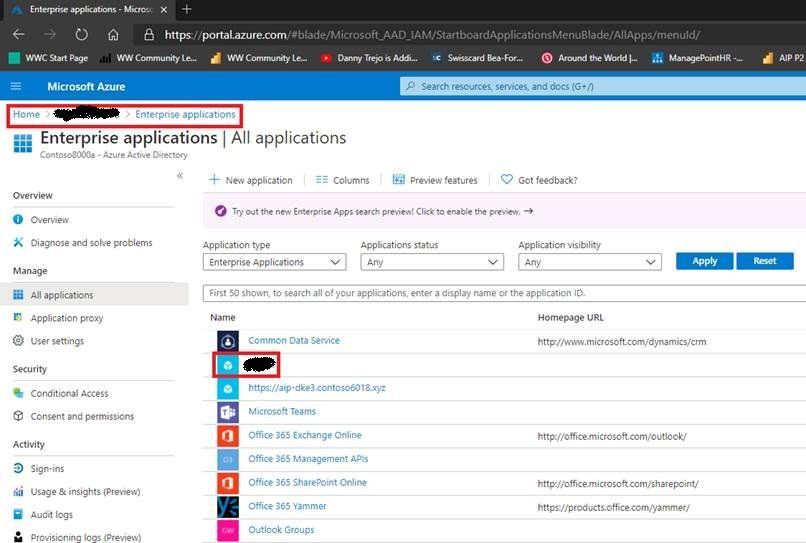Open the Application visibility dropdown
Viewport: 806px width, 543px height.
[590, 262]
